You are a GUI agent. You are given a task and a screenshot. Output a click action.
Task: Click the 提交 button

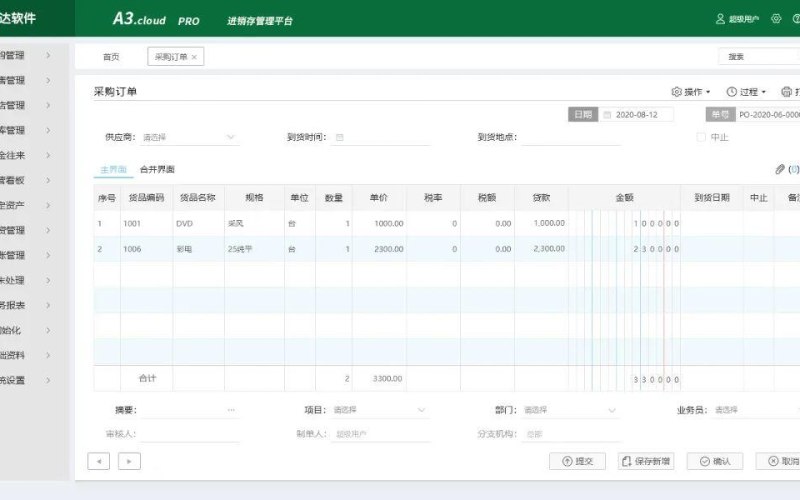point(577,461)
